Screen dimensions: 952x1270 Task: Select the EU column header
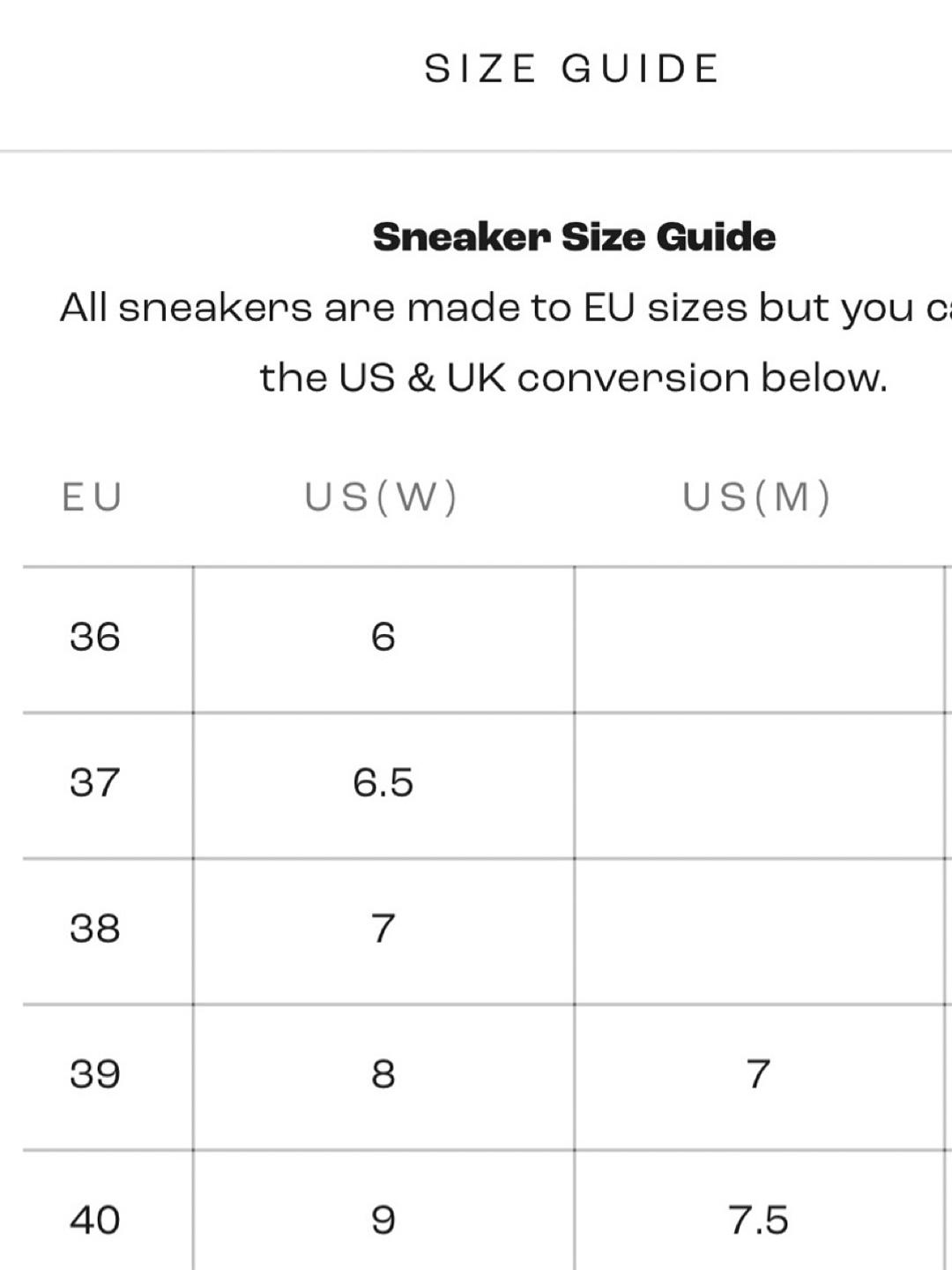coord(92,497)
